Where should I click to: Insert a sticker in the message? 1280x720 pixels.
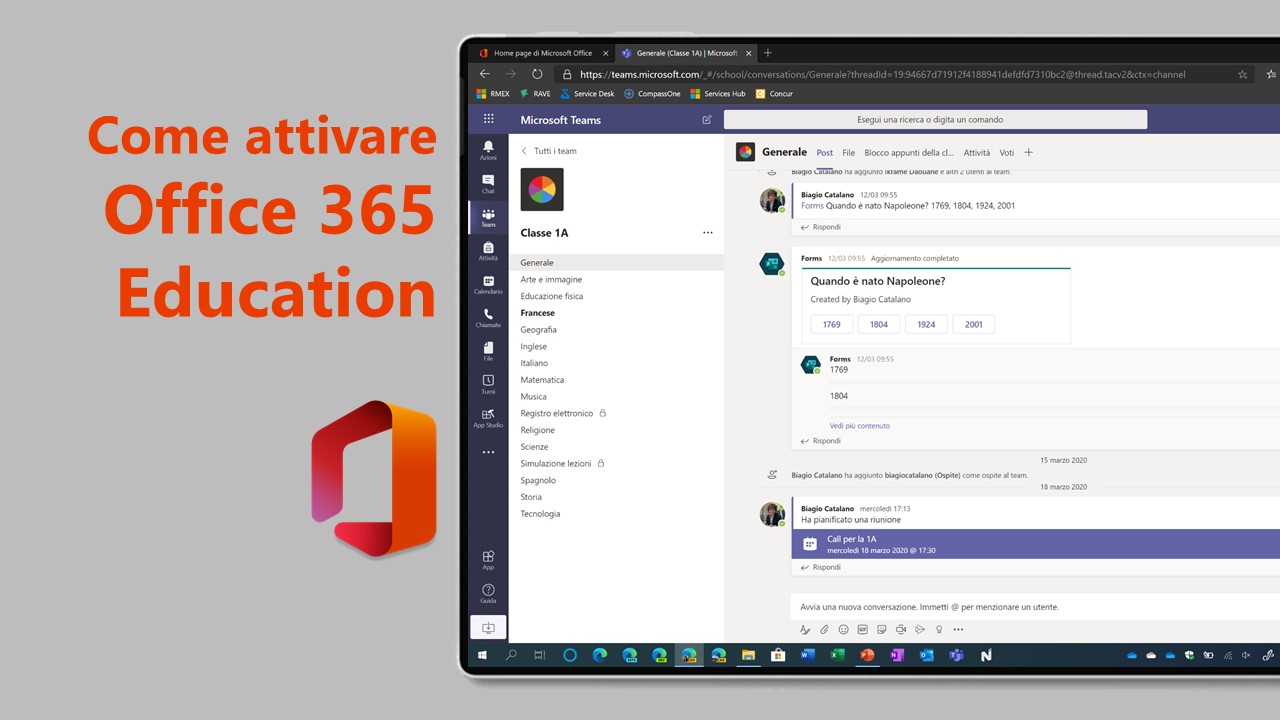881,630
